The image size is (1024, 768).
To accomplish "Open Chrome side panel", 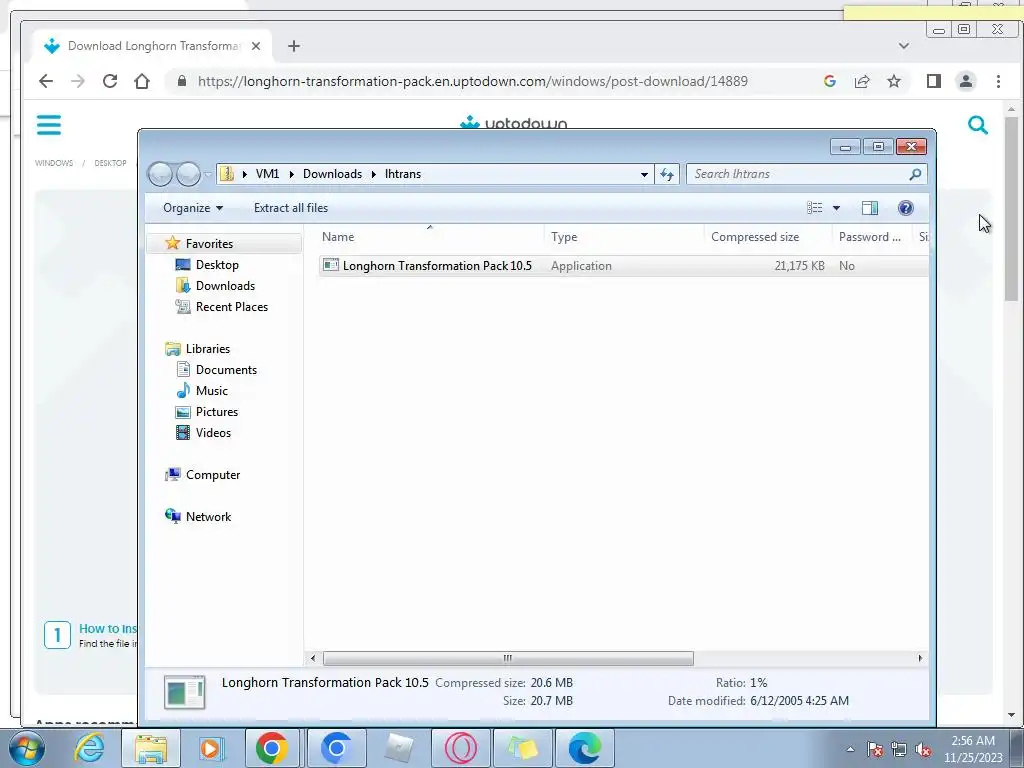I will pos(934,81).
